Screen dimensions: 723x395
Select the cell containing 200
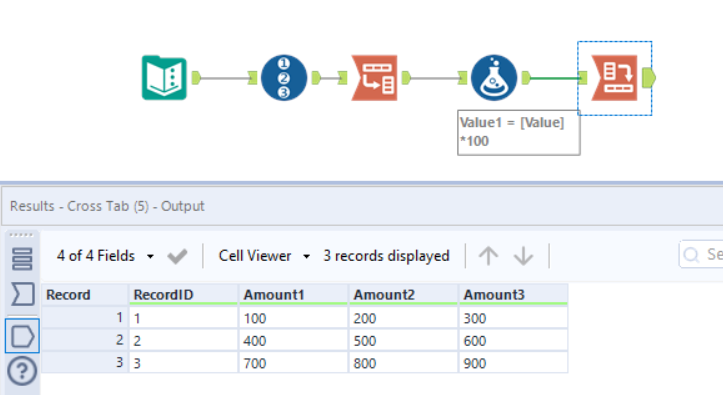[403, 318]
